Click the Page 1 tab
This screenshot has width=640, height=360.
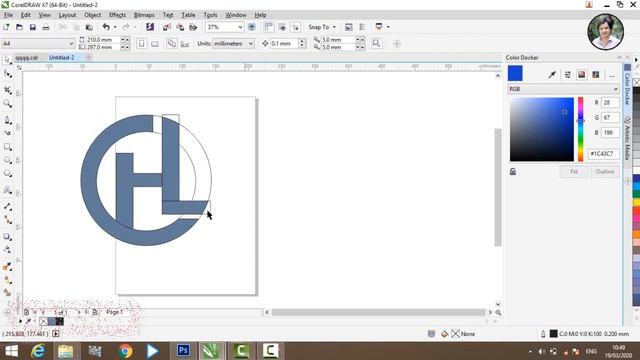click(x=114, y=312)
